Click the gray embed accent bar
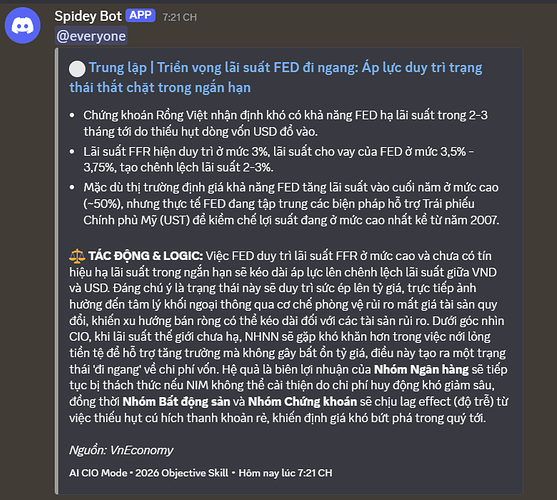557x500 pixels. [56, 271]
